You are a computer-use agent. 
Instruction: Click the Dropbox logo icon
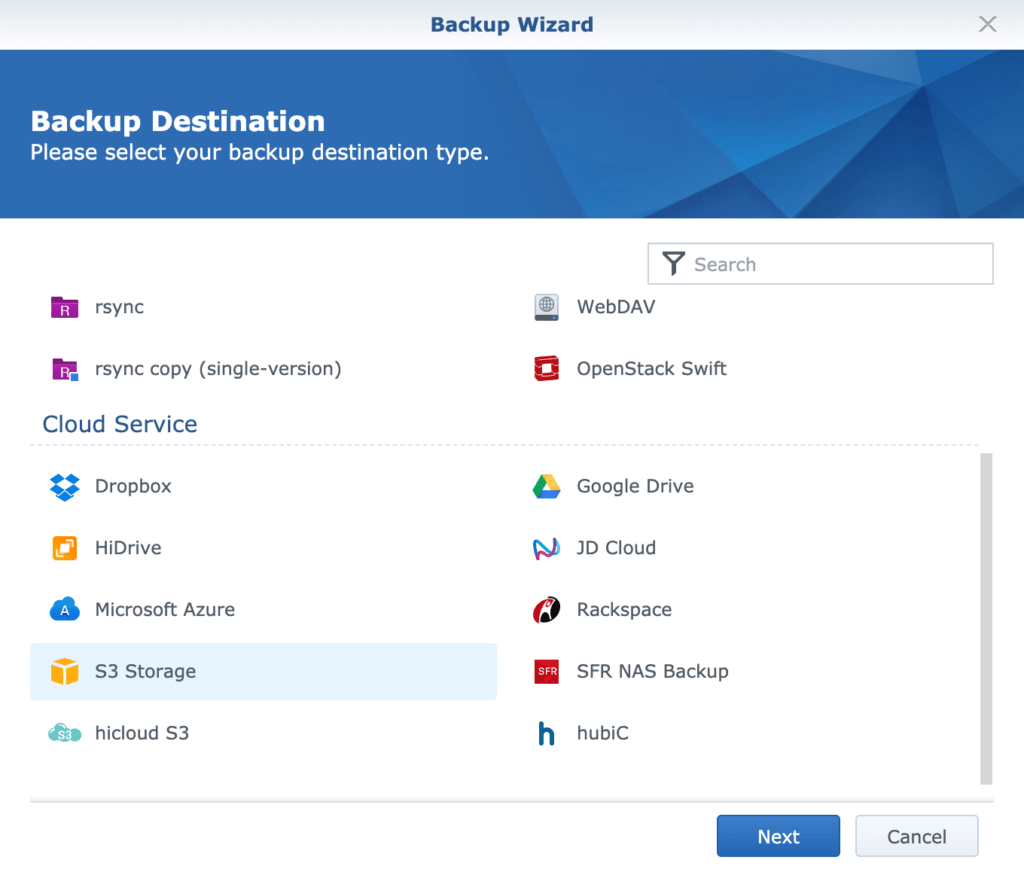tap(64, 487)
